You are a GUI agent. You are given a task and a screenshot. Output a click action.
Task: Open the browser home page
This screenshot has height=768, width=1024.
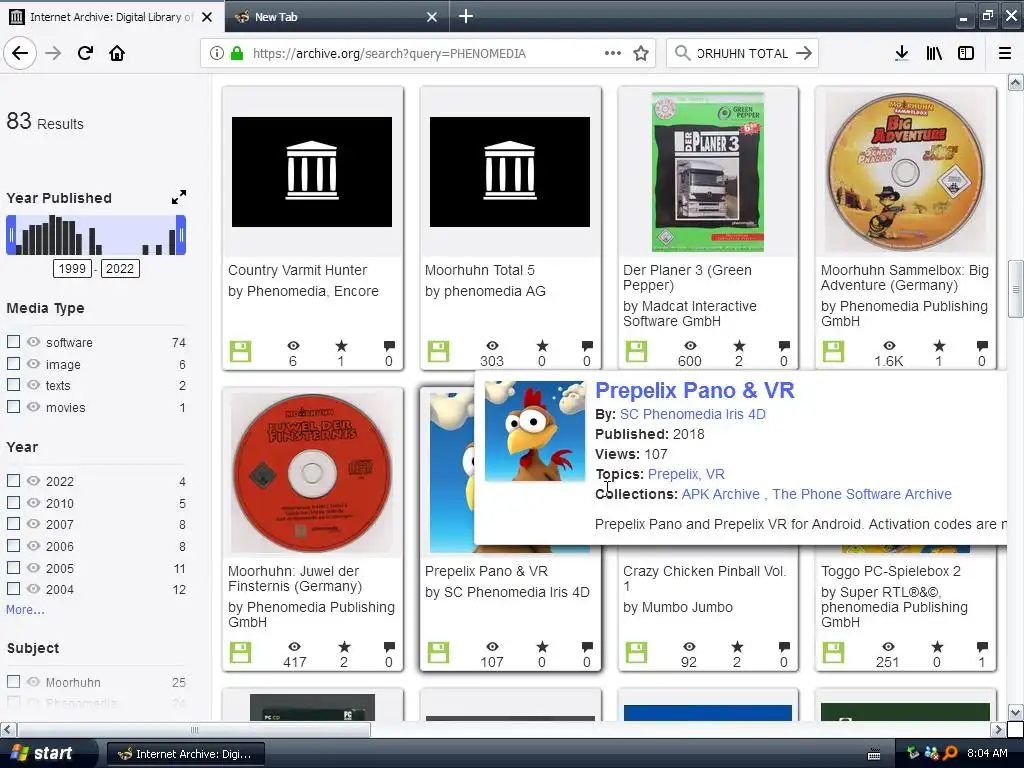point(117,53)
